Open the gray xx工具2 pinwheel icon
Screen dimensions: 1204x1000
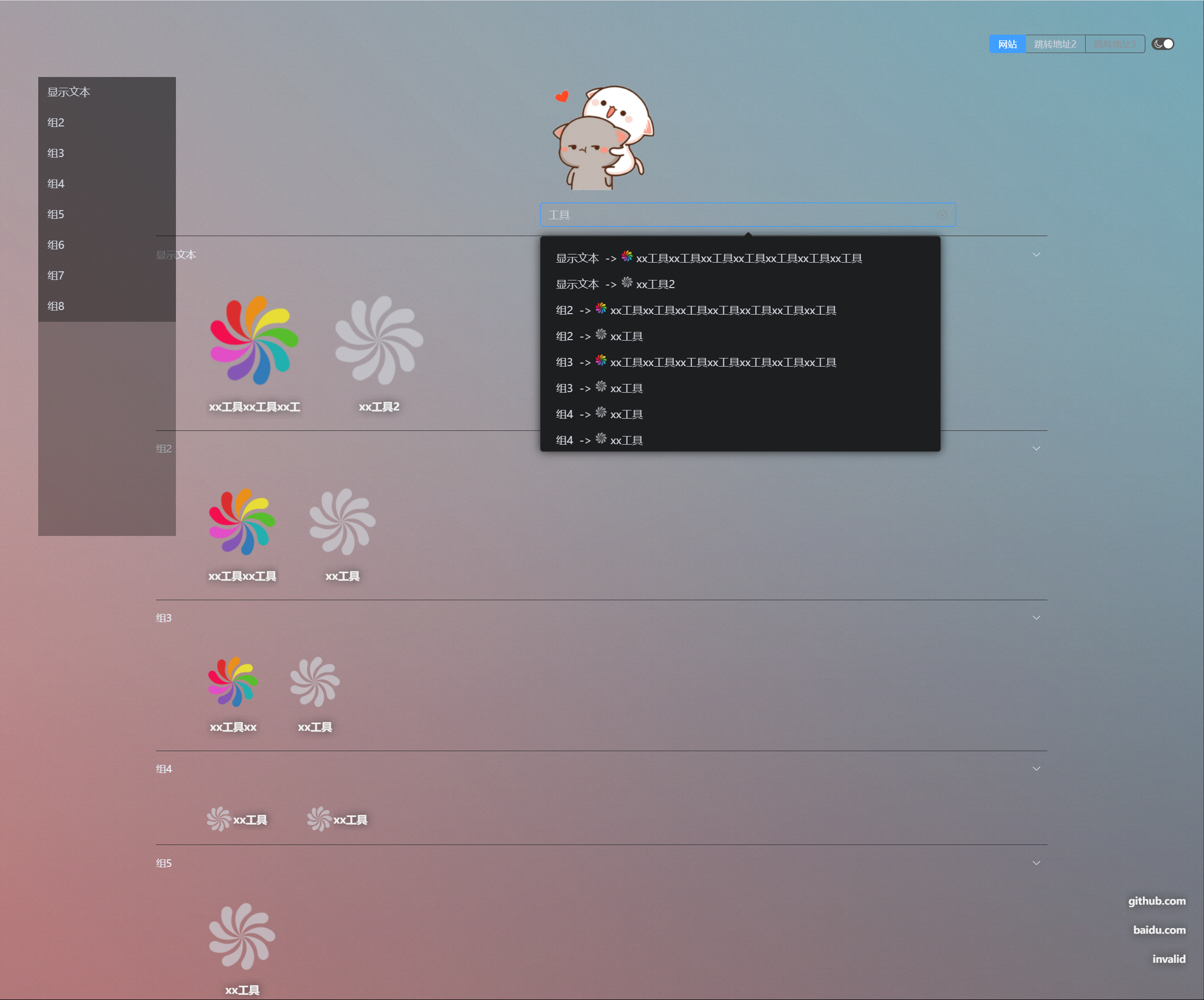point(379,340)
